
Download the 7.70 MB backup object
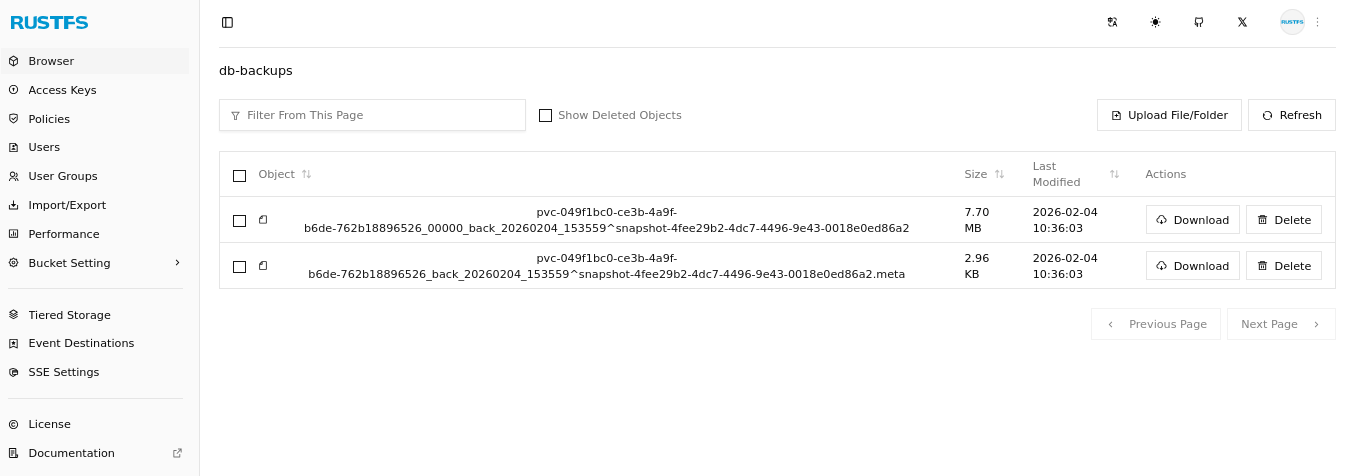(1192, 220)
